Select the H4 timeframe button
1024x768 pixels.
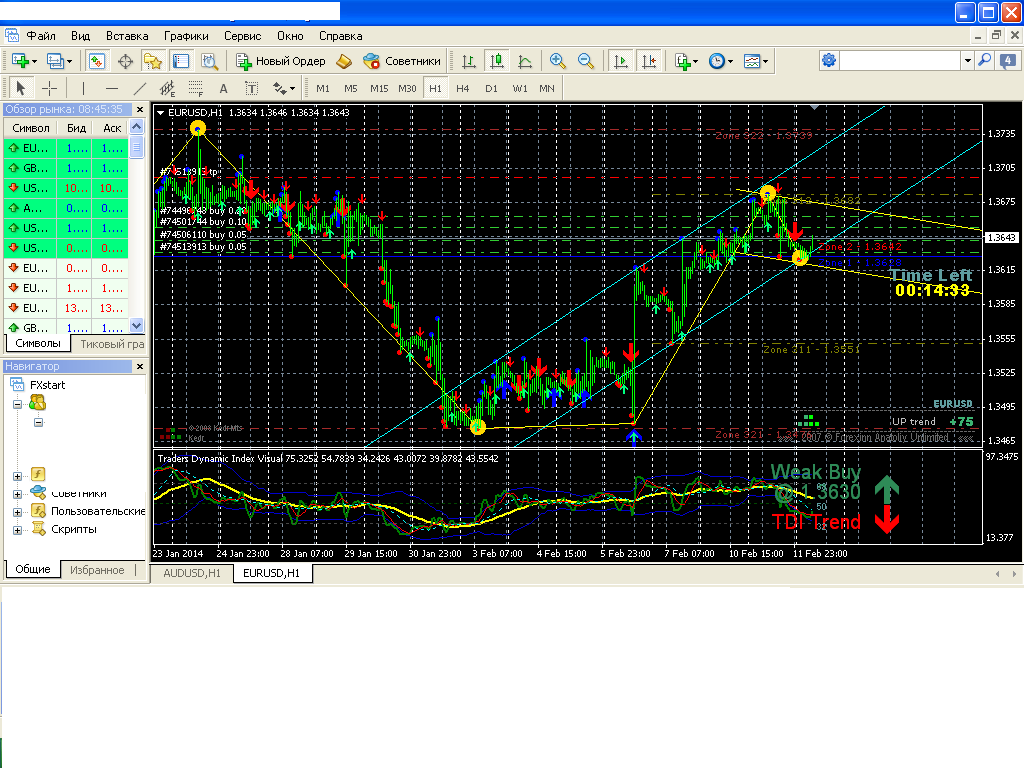pyautogui.click(x=463, y=88)
